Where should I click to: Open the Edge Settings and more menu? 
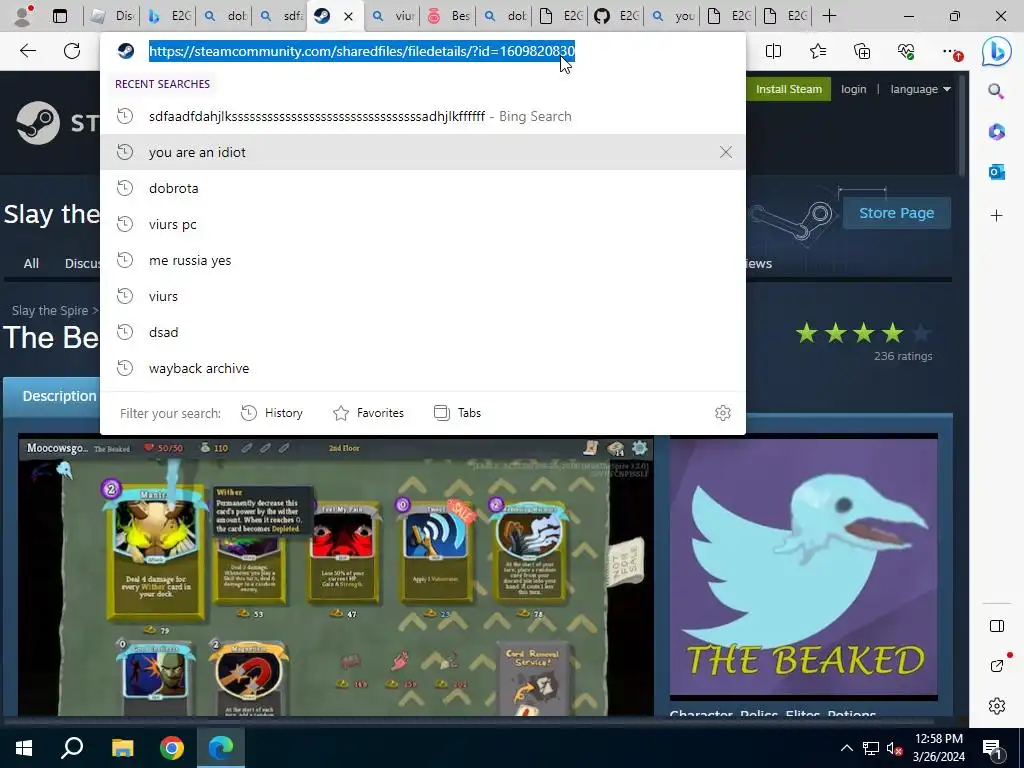click(x=952, y=52)
